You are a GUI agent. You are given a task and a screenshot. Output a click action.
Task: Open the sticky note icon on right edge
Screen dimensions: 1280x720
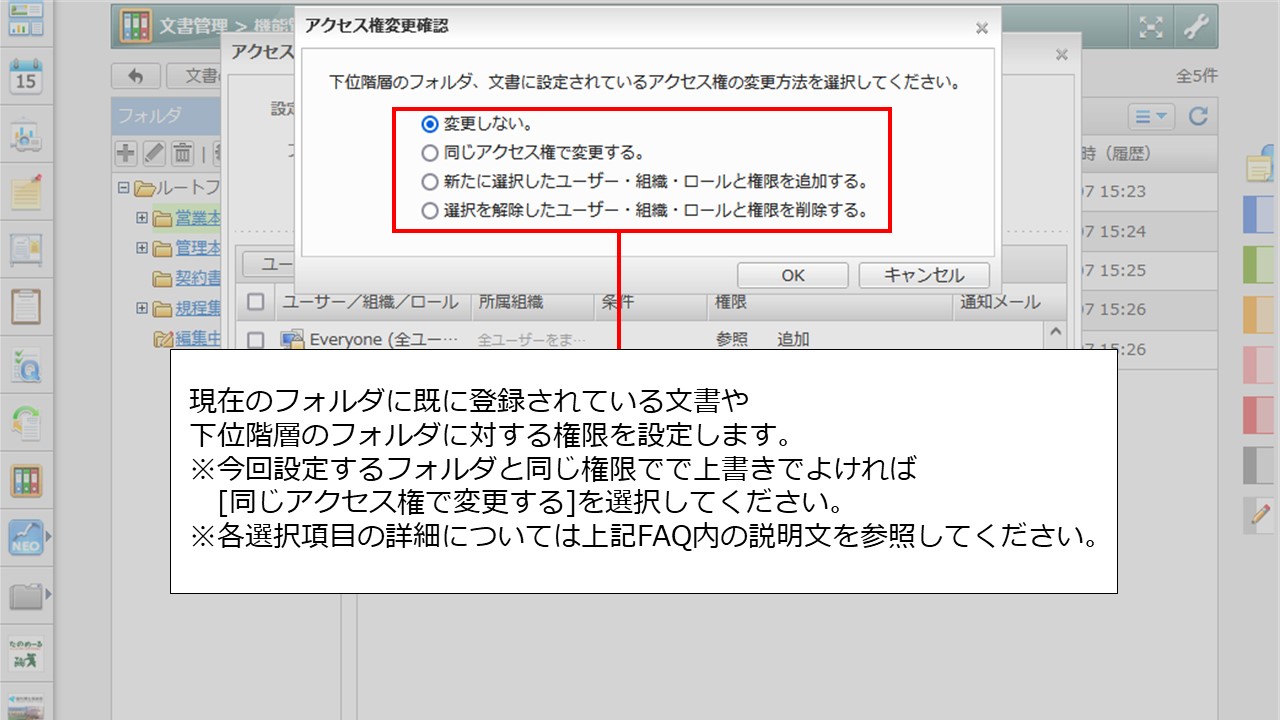pyautogui.click(x=1261, y=164)
